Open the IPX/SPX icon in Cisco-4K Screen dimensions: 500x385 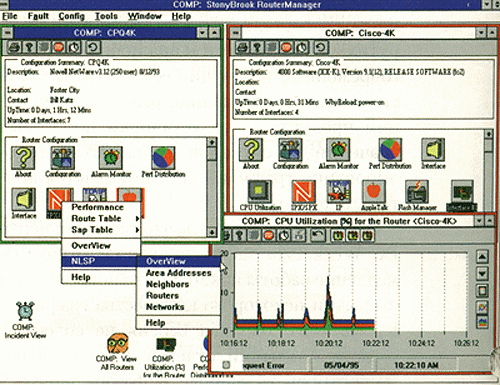coord(303,192)
